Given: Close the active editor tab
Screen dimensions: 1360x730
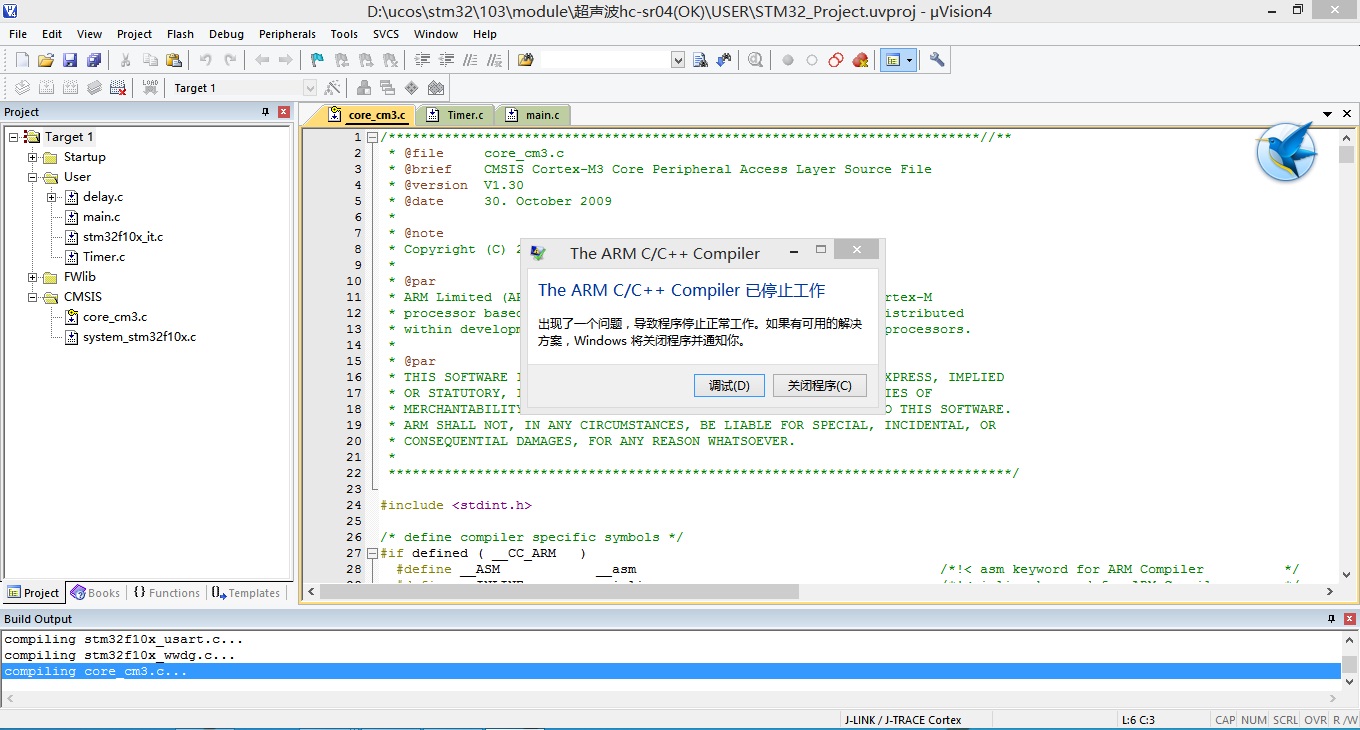Looking at the screenshot, I should pos(1347,115).
